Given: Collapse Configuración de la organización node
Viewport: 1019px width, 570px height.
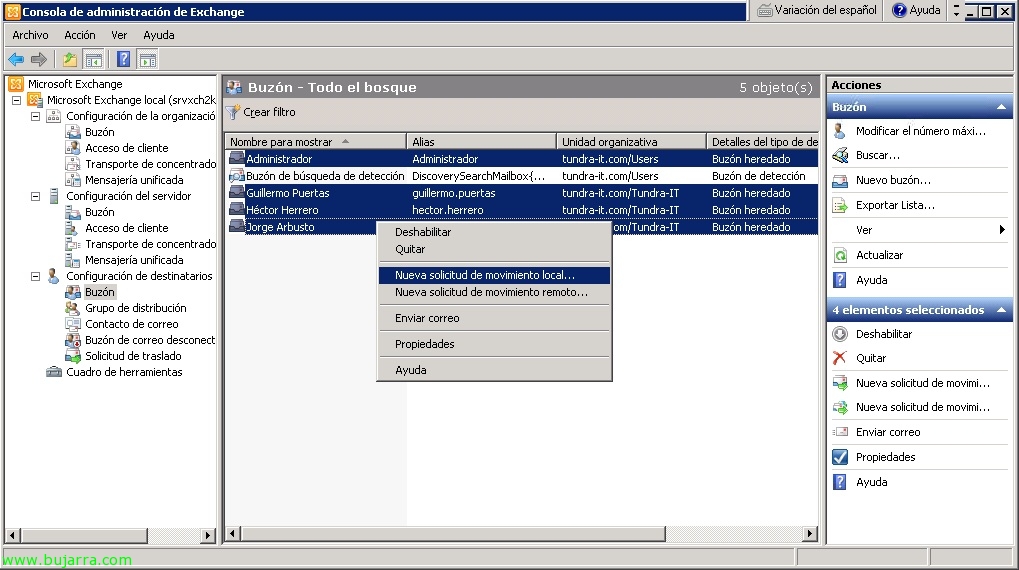Looking at the screenshot, I should tap(36, 116).
